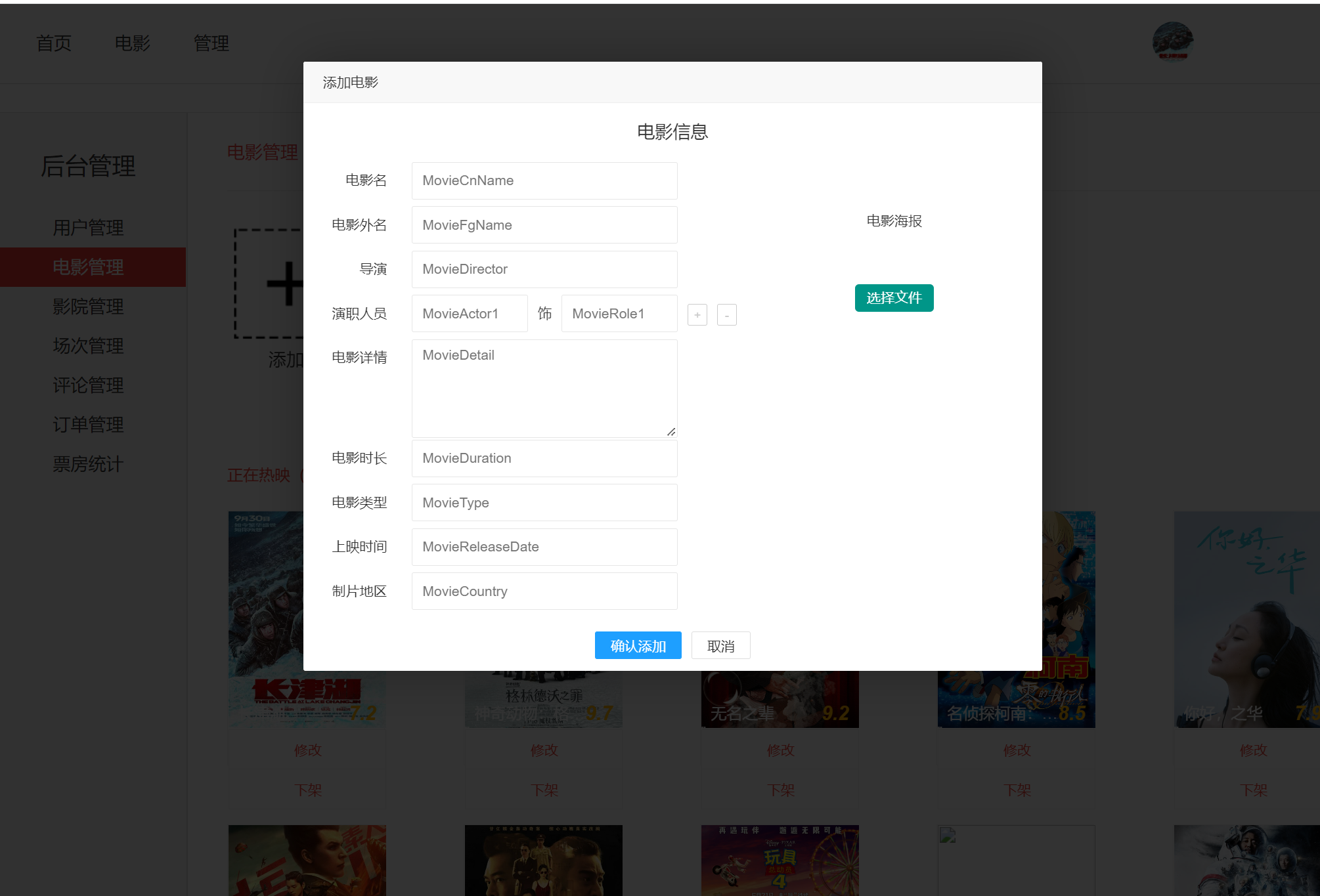The height and width of the screenshot is (896, 1320).
Task: Click the MovieDuration input
Action: click(544, 458)
